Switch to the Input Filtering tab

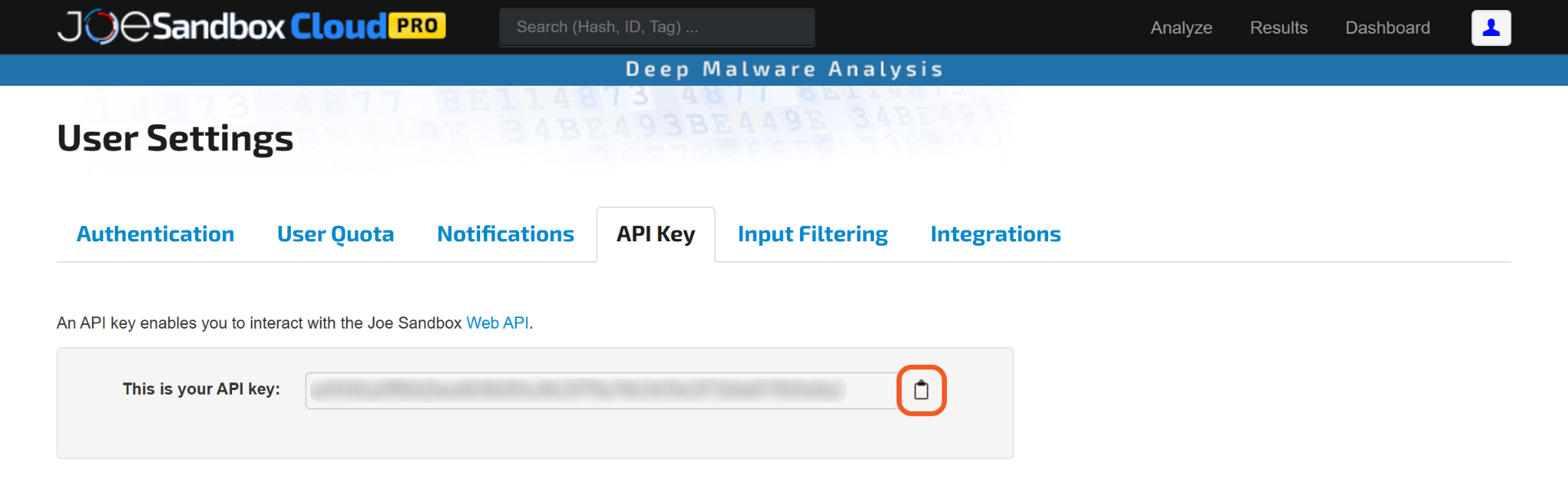(x=812, y=234)
